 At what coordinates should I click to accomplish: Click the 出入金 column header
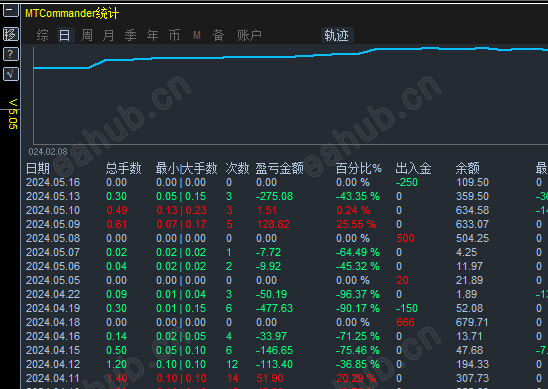click(x=413, y=168)
